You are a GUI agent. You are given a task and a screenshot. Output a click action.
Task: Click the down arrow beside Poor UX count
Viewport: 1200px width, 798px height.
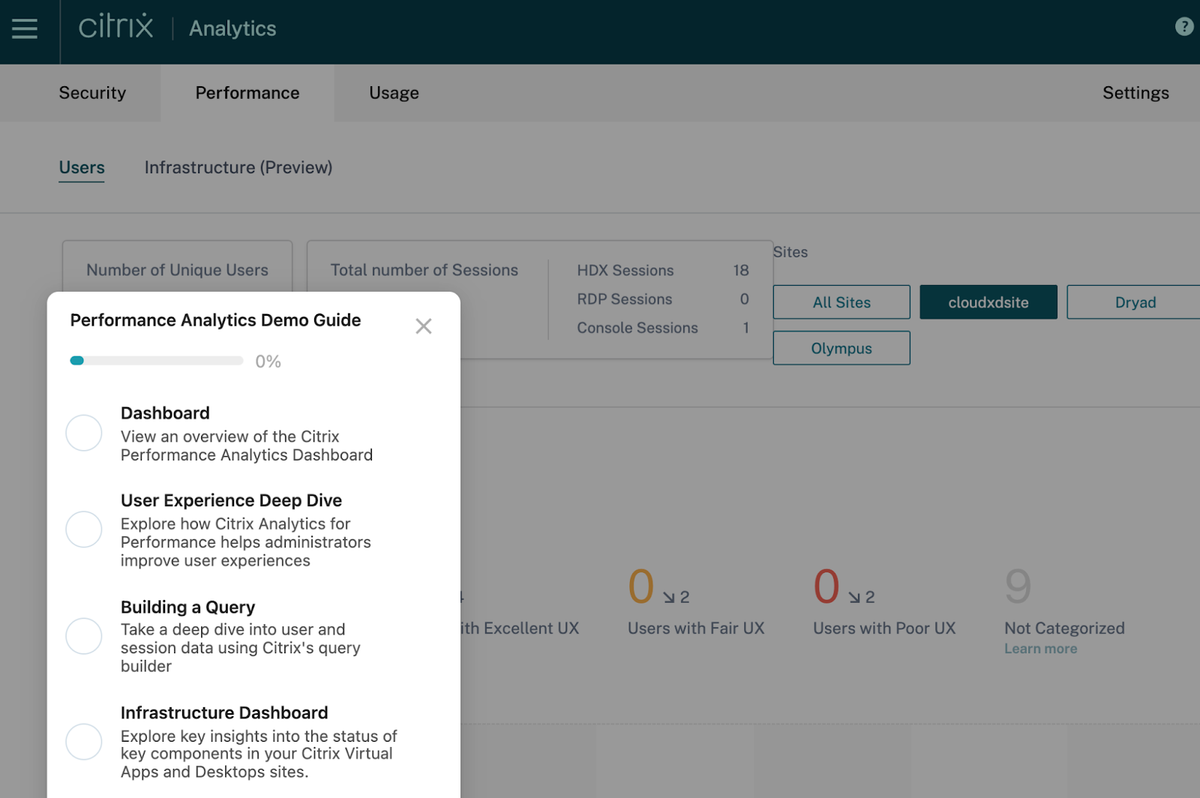pos(853,598)
